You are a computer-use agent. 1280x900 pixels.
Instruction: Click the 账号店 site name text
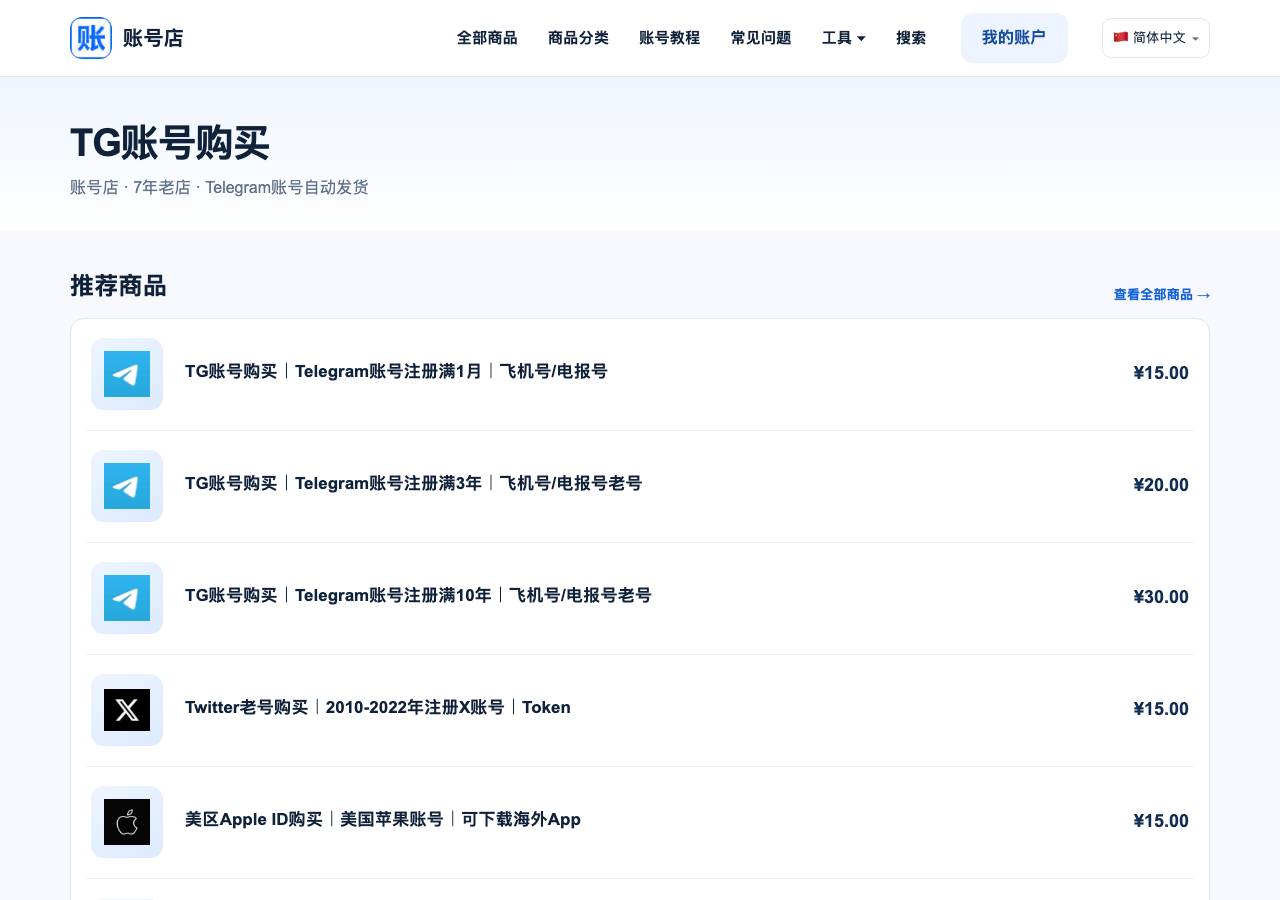[x=153, y=38]
